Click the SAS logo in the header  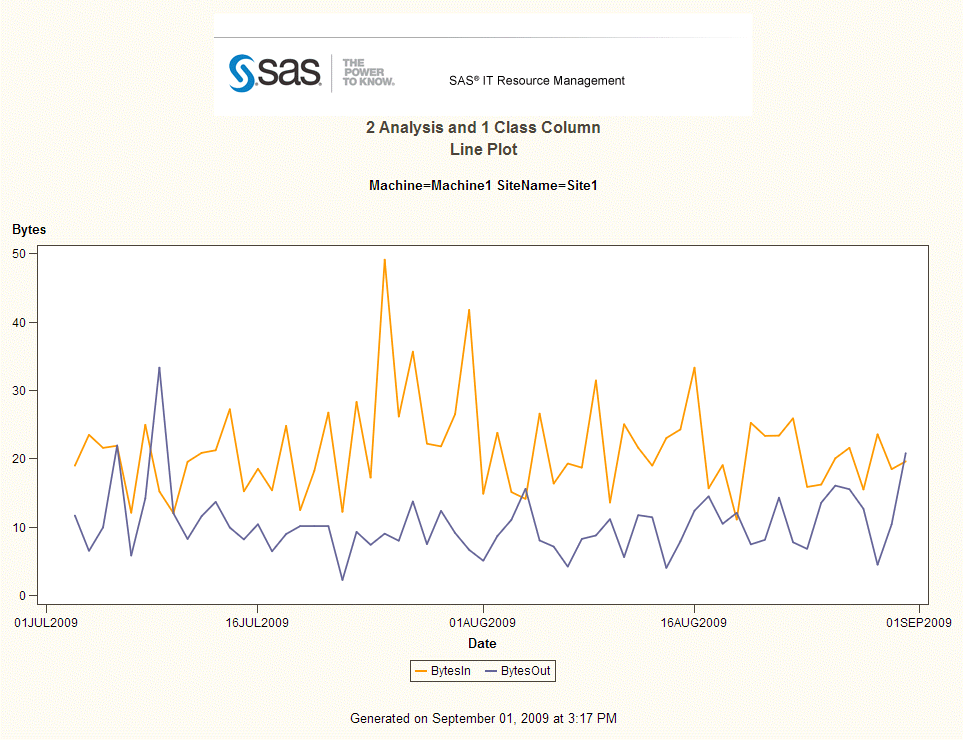pos(275,73)
